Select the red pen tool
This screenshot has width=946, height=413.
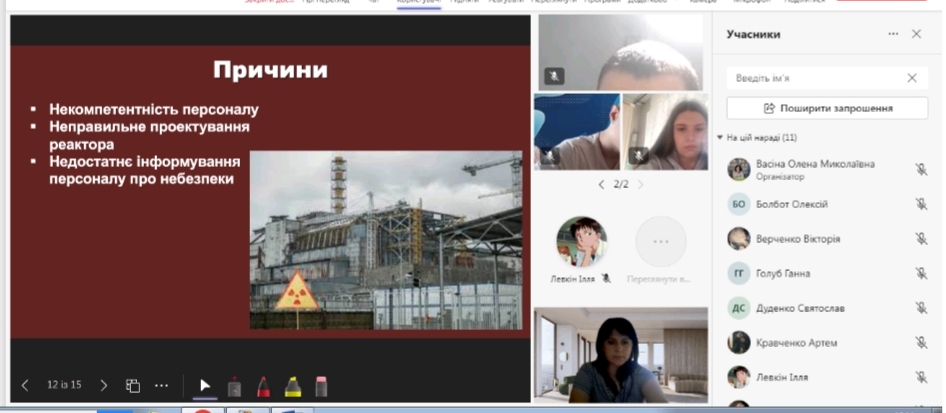click(264, 386)
